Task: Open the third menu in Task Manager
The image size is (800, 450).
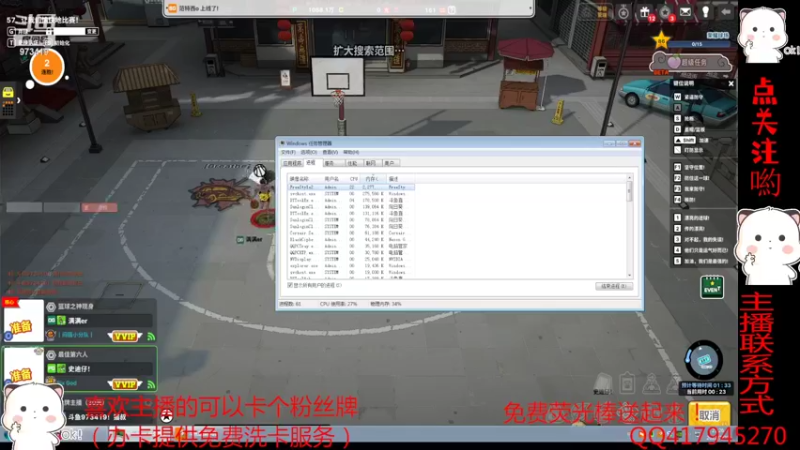Action: [x=330, y=153]
